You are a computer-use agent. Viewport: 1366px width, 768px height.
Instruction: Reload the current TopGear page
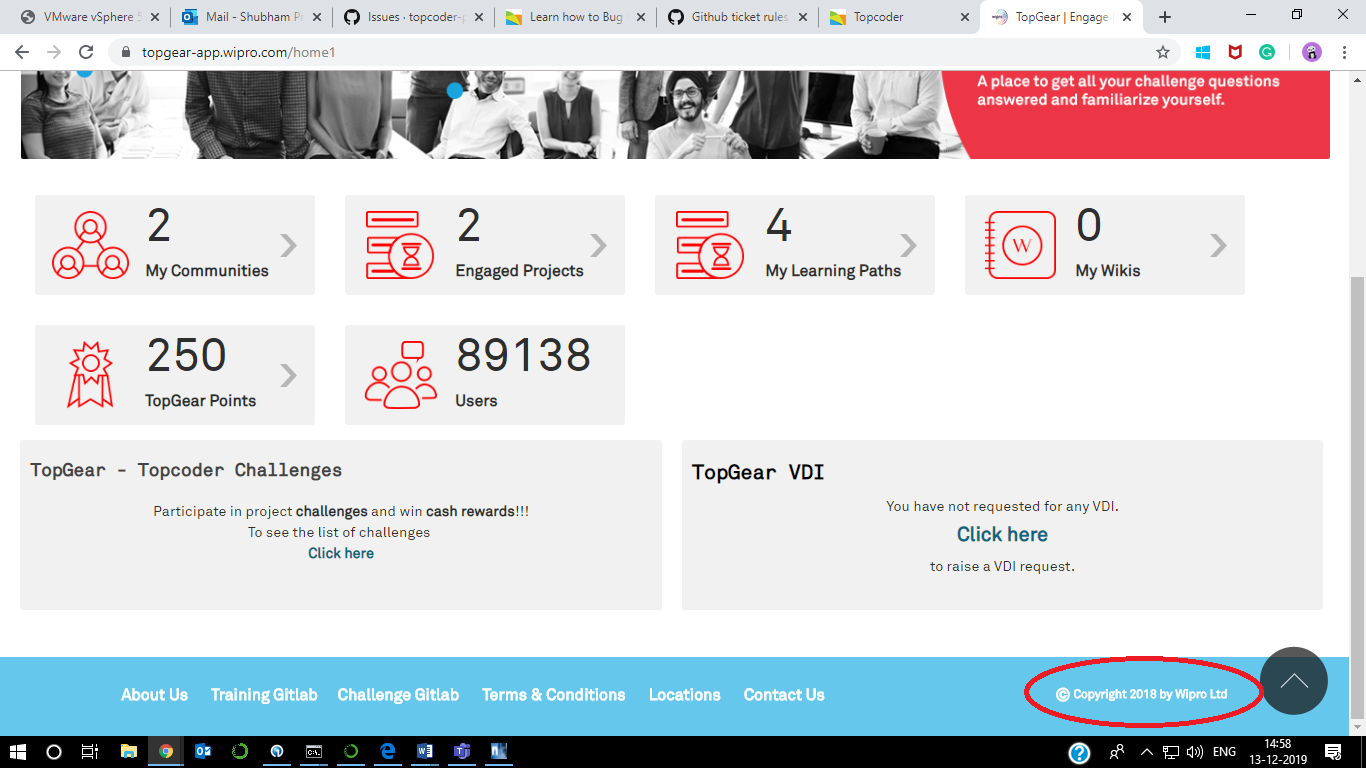(x=86, y=52)
